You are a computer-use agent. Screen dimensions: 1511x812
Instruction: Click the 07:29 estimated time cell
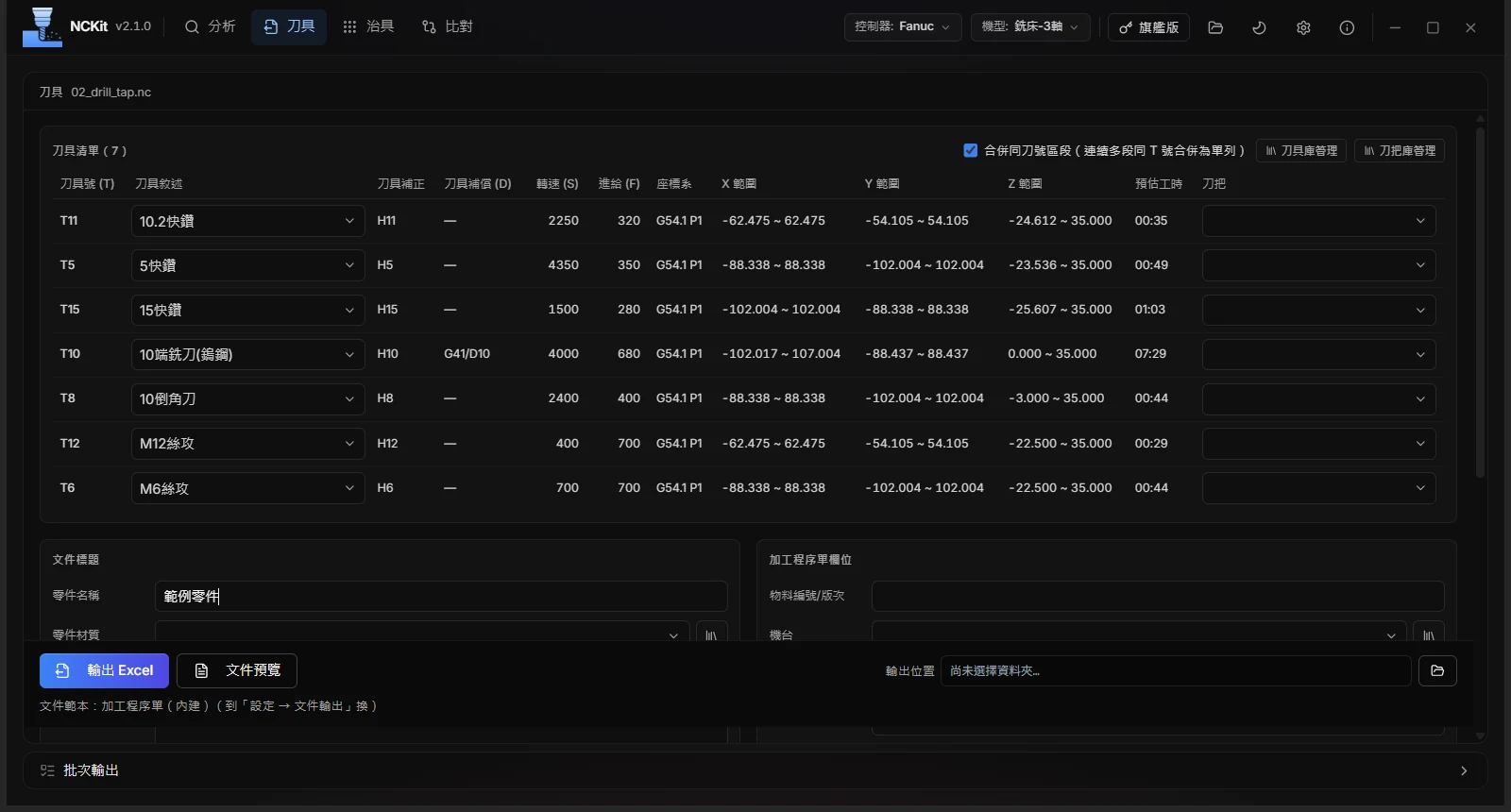point(1150,354)
